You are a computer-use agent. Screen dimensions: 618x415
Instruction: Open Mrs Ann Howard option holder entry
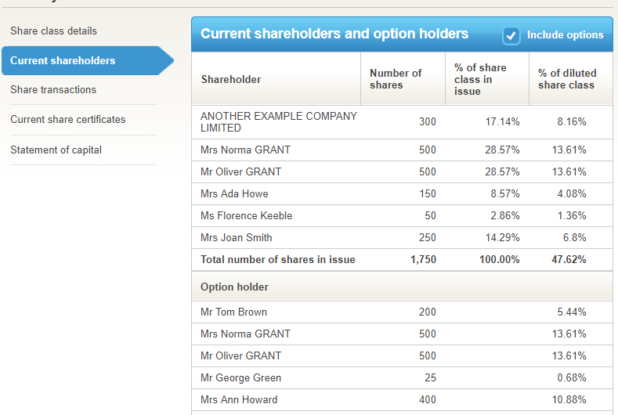pos(240,400)
